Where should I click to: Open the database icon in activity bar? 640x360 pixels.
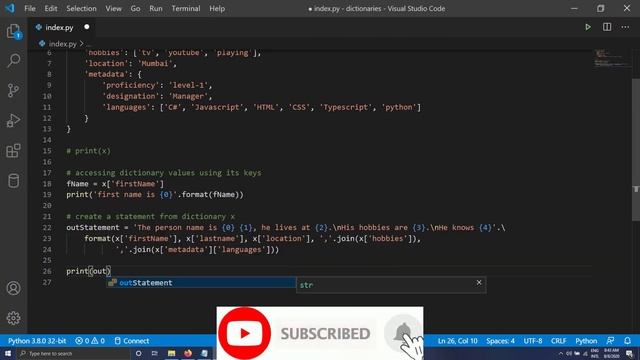click(x=13, y=181)
